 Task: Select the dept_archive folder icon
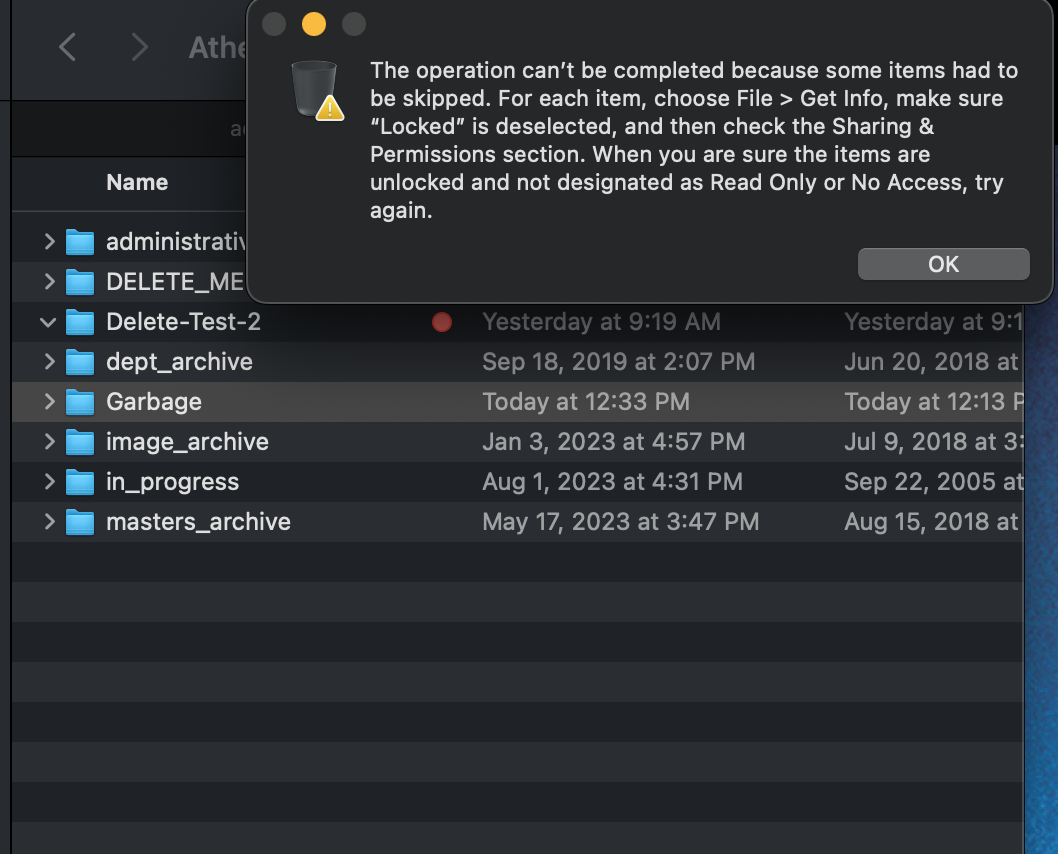tap(80, 362)
